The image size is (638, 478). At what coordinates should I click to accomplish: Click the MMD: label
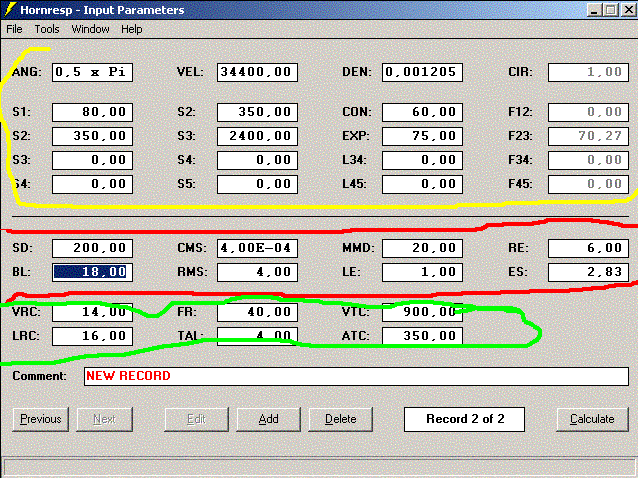(x=358, y=248)
